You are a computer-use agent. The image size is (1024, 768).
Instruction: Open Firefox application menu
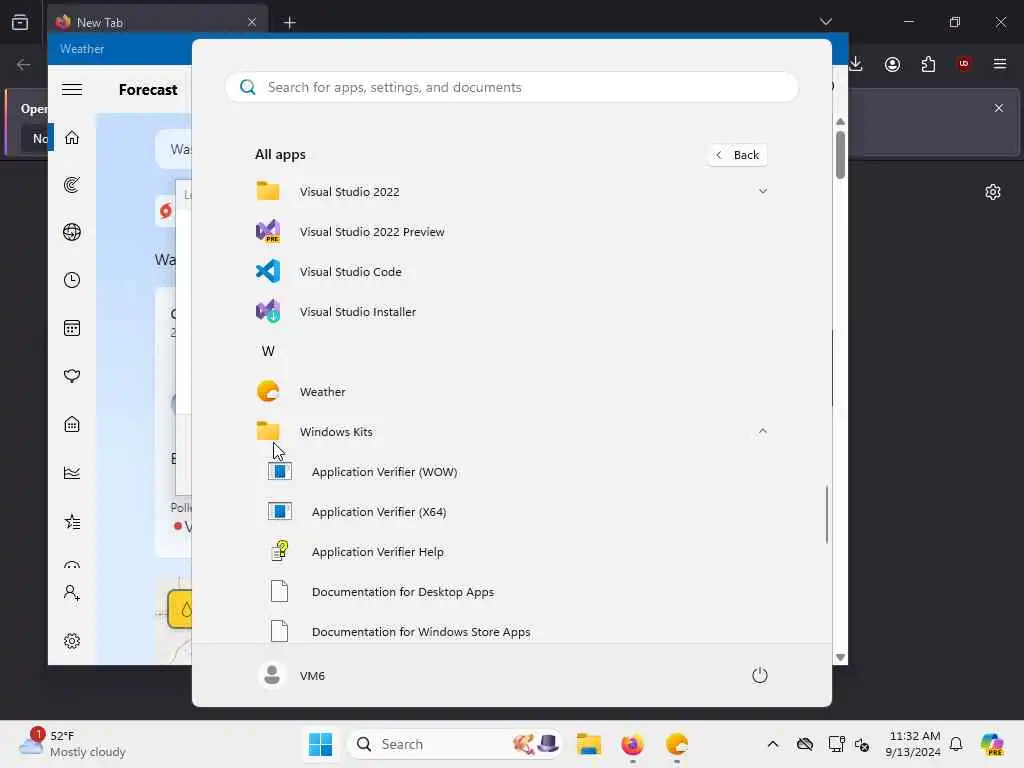click(x=1000, y=64)
